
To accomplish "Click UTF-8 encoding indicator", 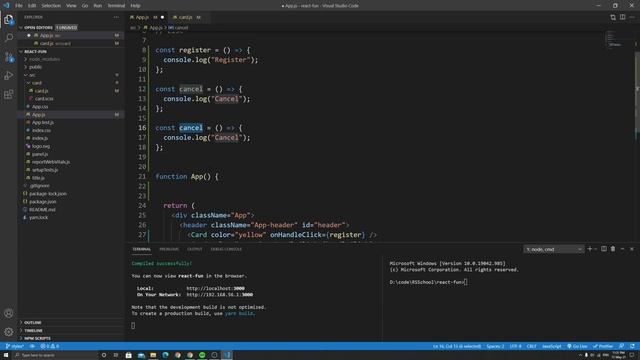I will click(x=516, y=346).
